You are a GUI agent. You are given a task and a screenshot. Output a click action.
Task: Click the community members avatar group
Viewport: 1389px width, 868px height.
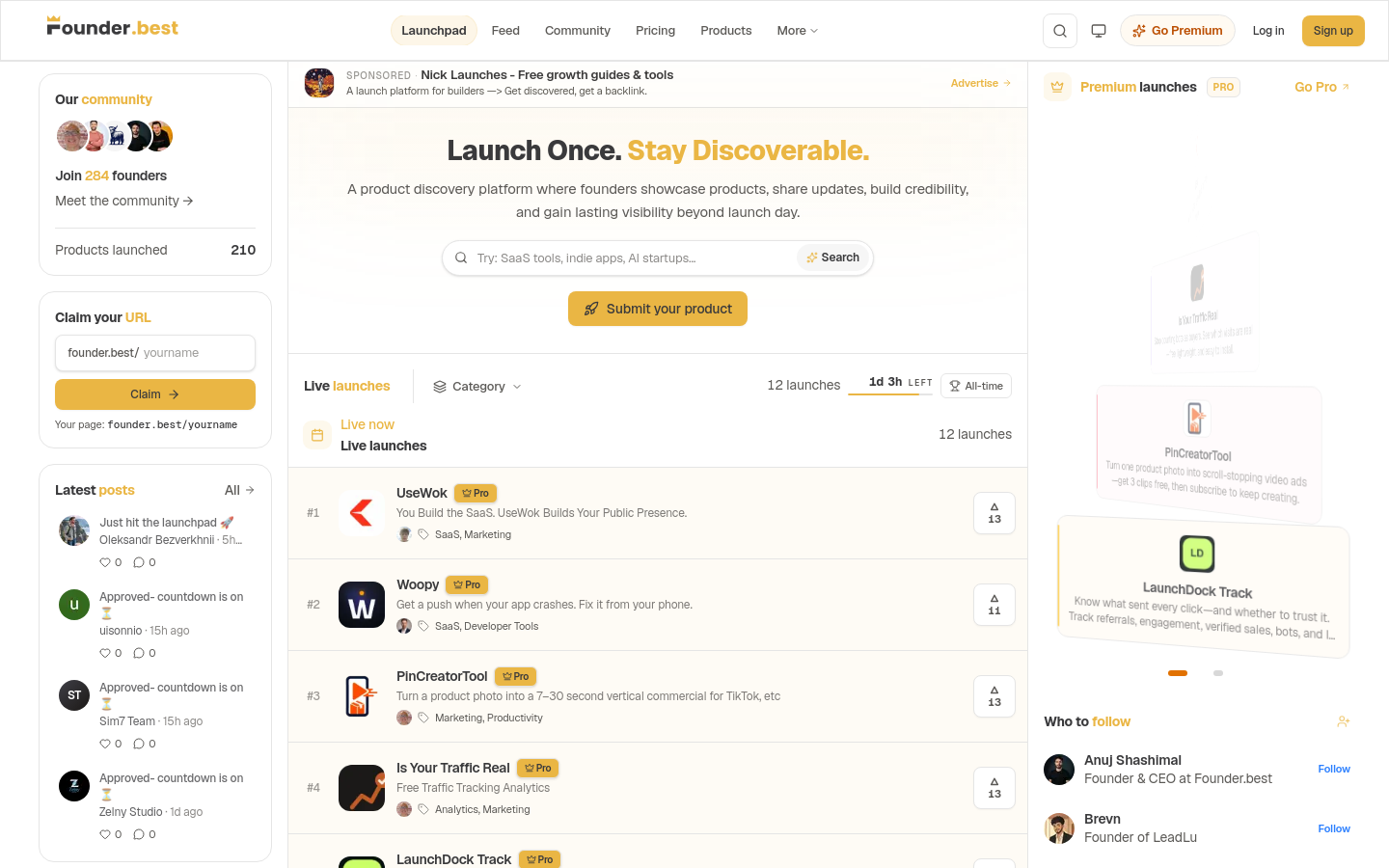(114, 136)
